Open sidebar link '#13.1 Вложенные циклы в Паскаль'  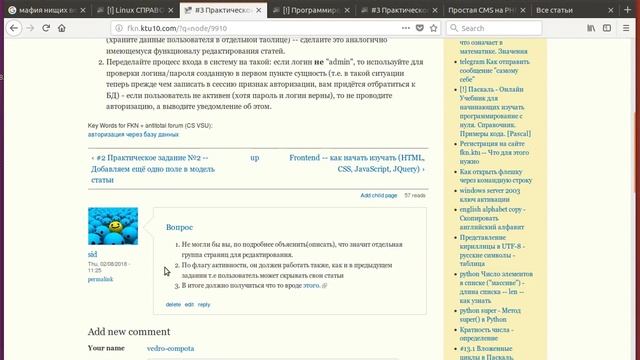tap(486, 353)
